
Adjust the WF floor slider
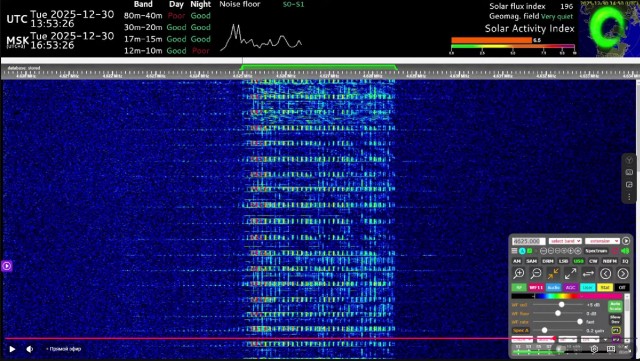(558, 313)
